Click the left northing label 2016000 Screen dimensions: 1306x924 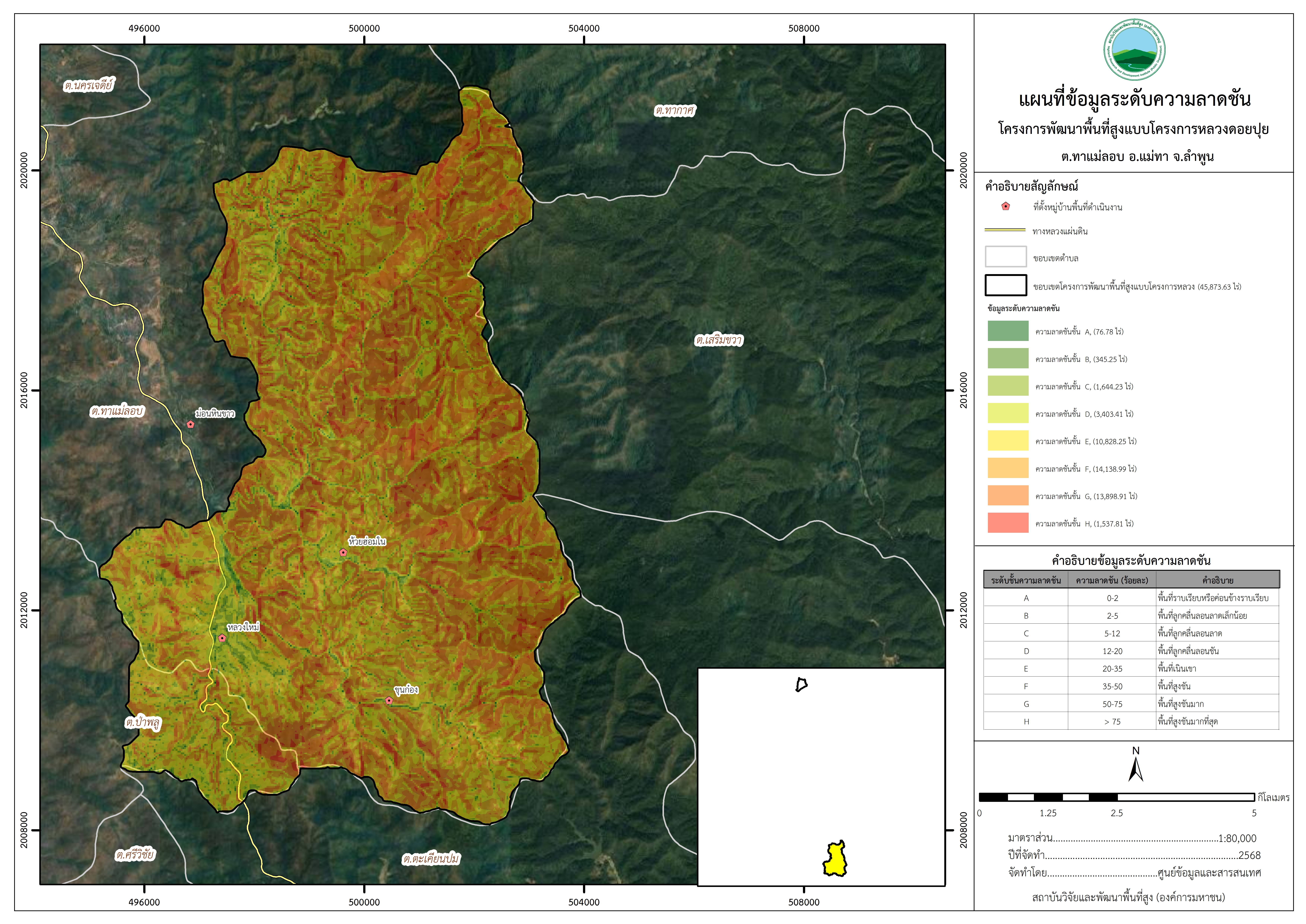24,390
